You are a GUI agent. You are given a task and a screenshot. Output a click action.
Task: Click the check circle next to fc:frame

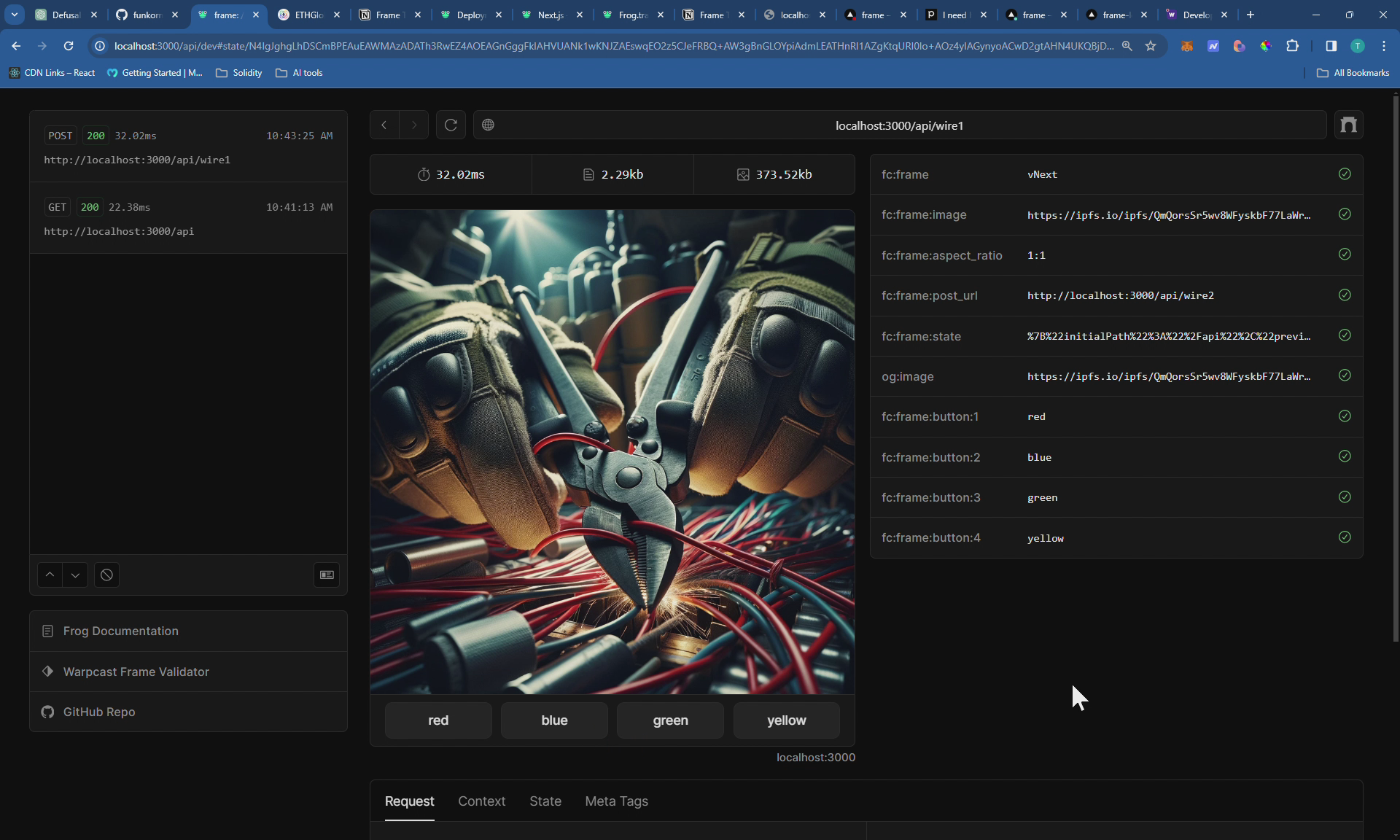click(1344, 174)
